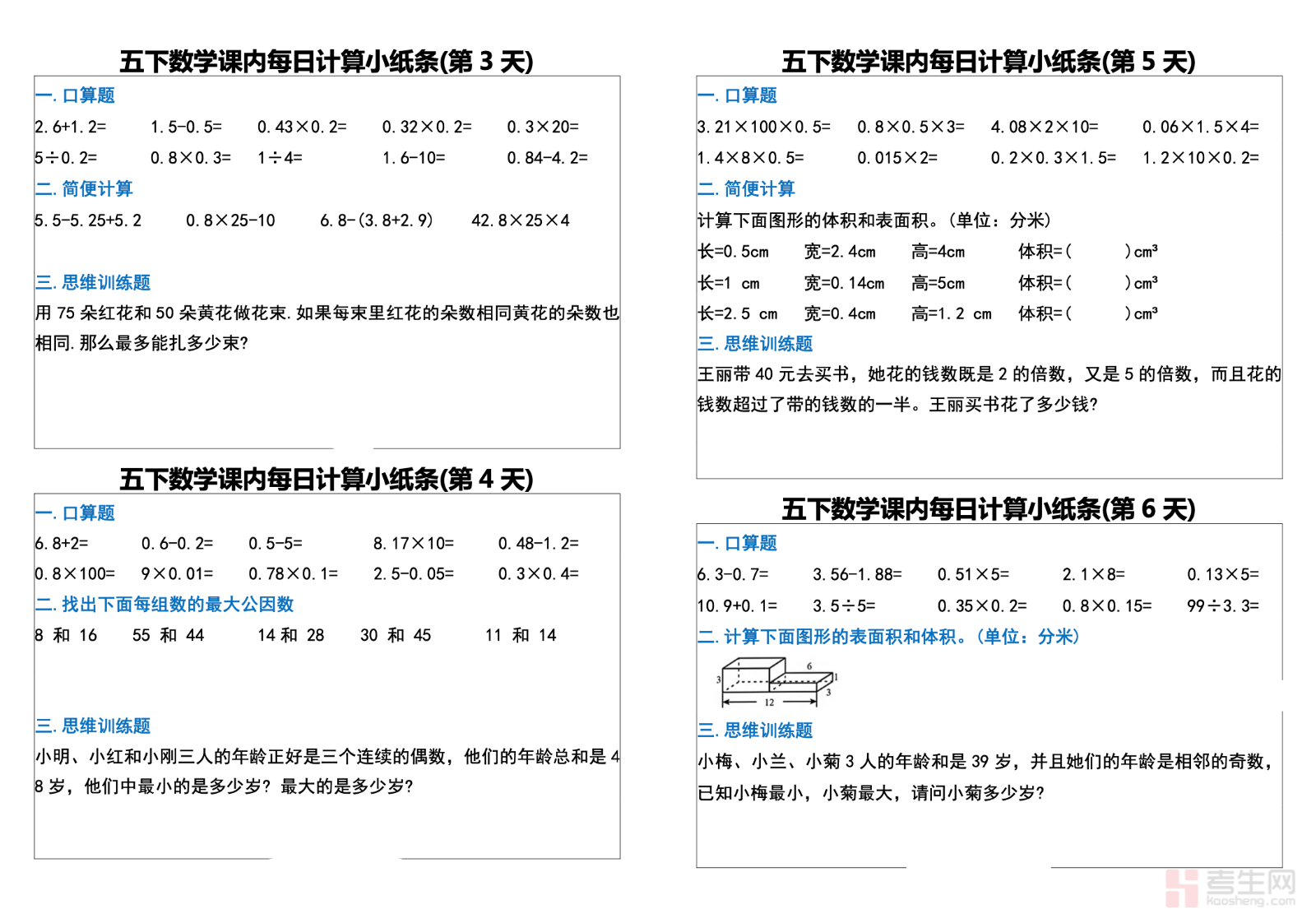Select the 二. 简便计算 heading in Day 3
This screenshot has height=923, width=1316.
click(x=84, y=189)
